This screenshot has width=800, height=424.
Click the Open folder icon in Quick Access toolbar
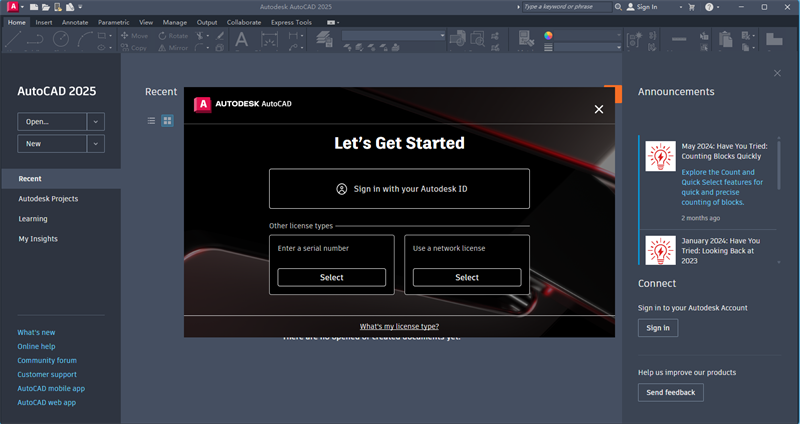46,7
